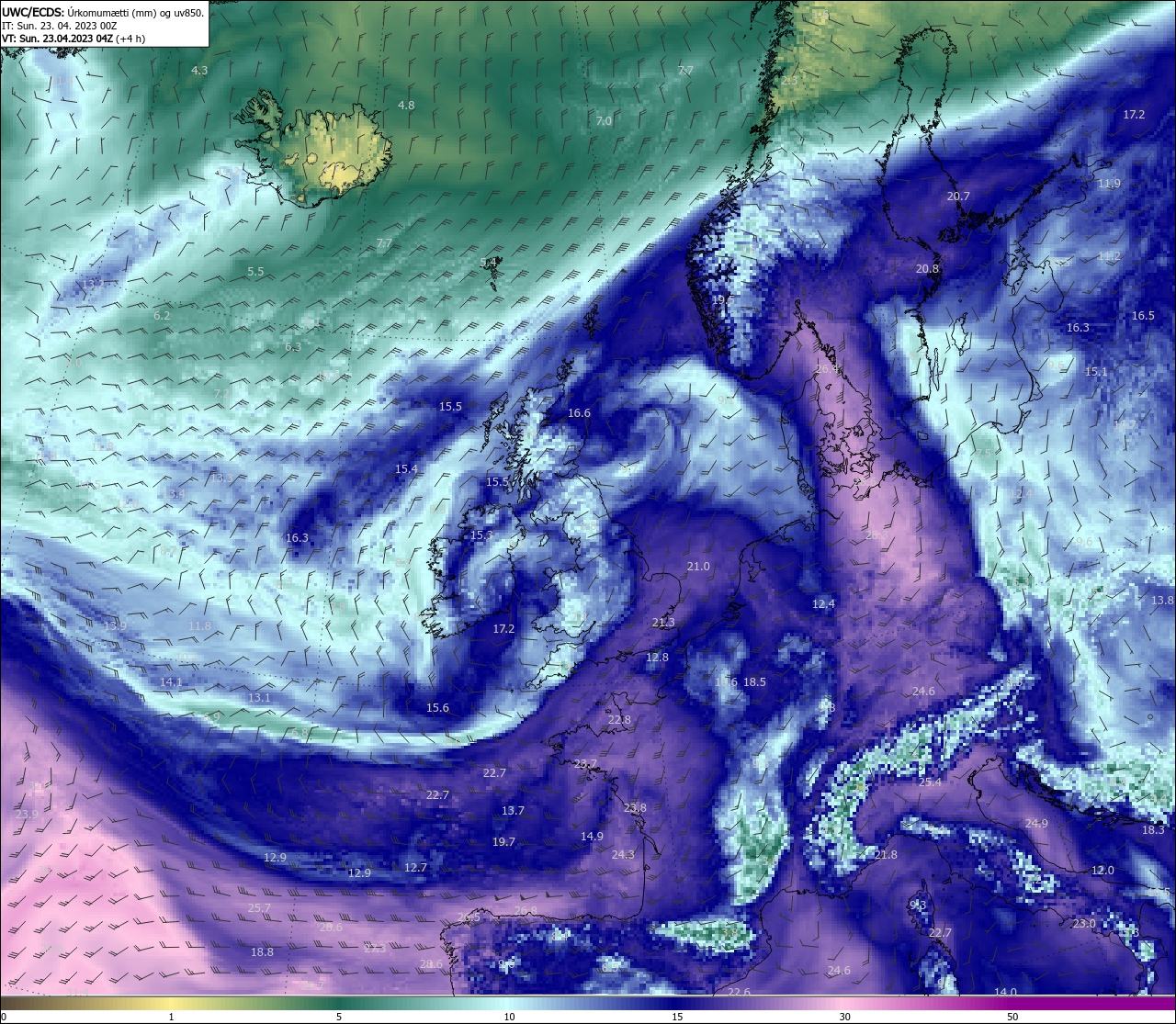
Task: Click the 16.6 value north of Scotland
Action: [579, 413]
